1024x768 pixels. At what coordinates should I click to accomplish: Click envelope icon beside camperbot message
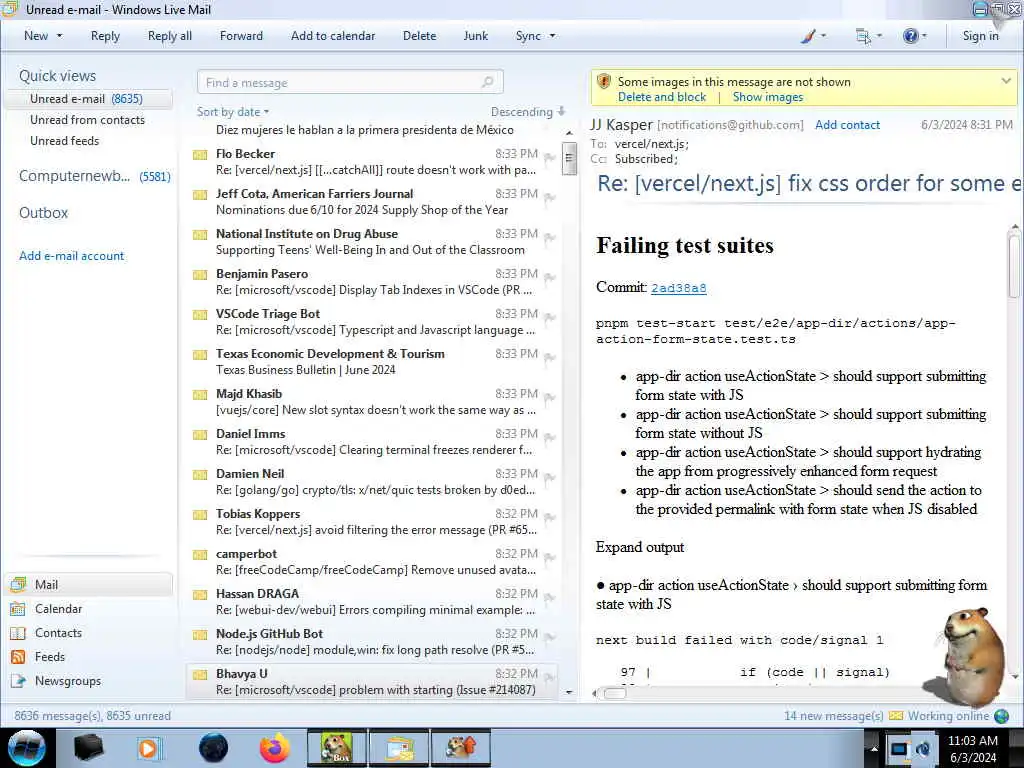pyautogui.click(x=200, y=555)
